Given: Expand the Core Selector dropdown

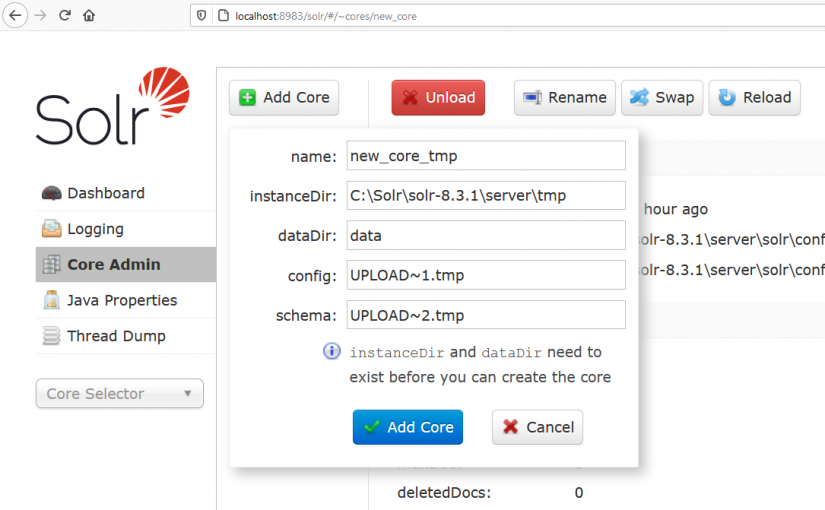Looking at the screenshot, I should click(119, 393).
